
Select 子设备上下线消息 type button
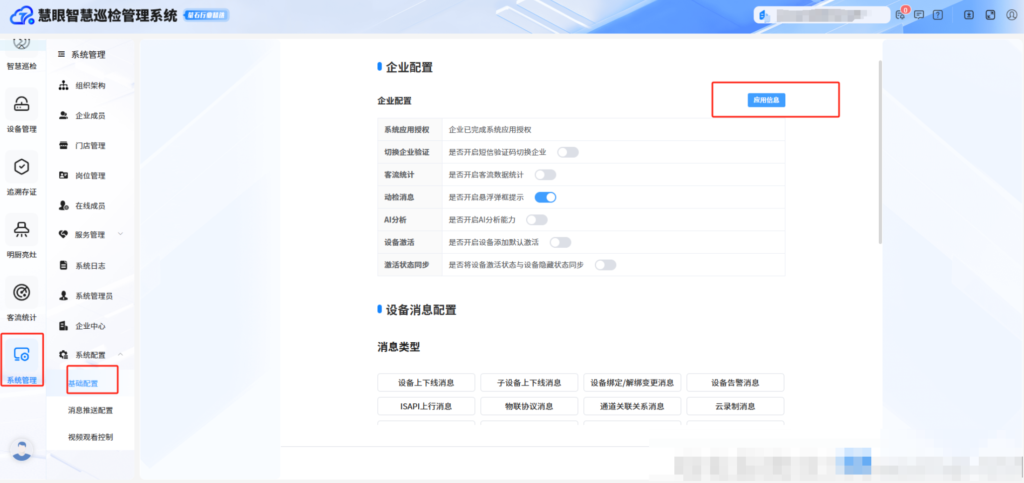tap(529, 382)
